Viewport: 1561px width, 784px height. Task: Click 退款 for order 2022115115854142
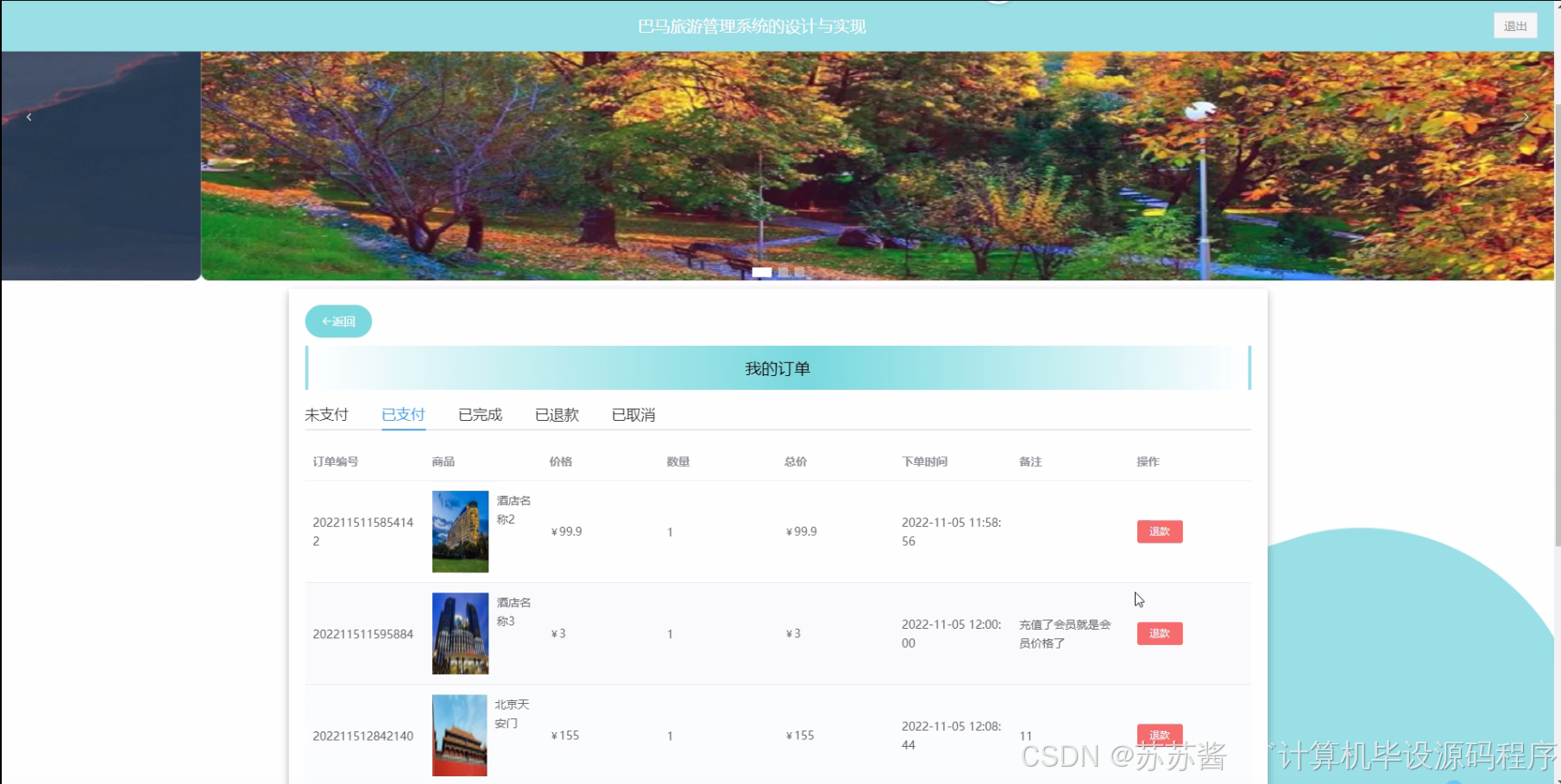(x=1160, y=531)
